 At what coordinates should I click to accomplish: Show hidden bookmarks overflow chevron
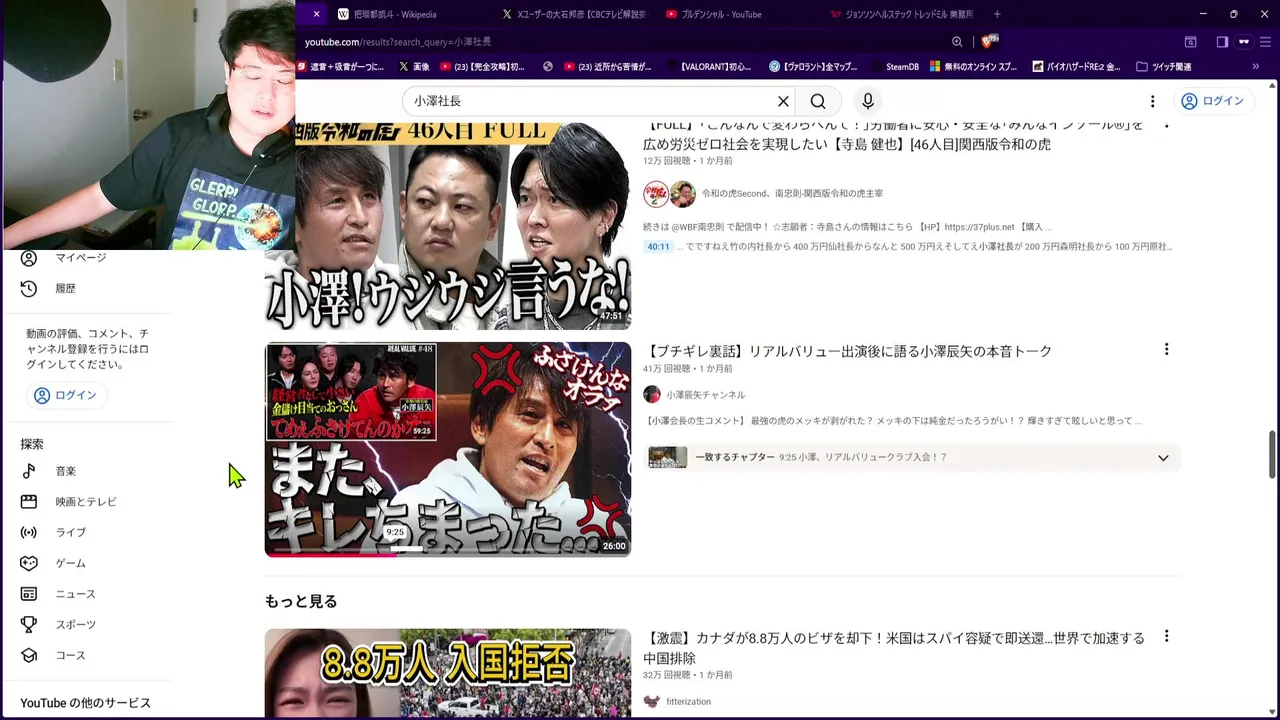[x=1256, y=67]
